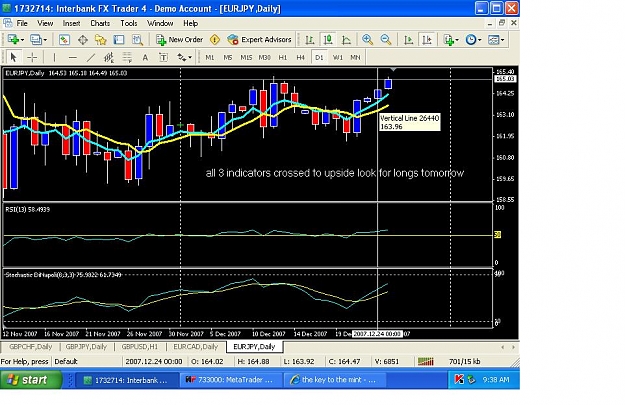Switch to the GBPJPY,Daily chart tab
Image resolution: width=625 pixels, height=405 pixels.
[x=86, y=347]
